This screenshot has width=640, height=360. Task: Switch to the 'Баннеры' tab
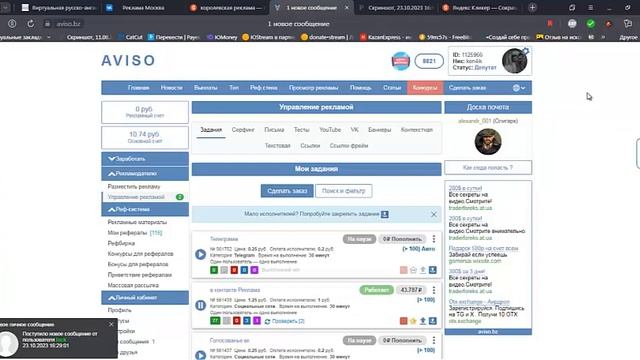pos(380,130)
